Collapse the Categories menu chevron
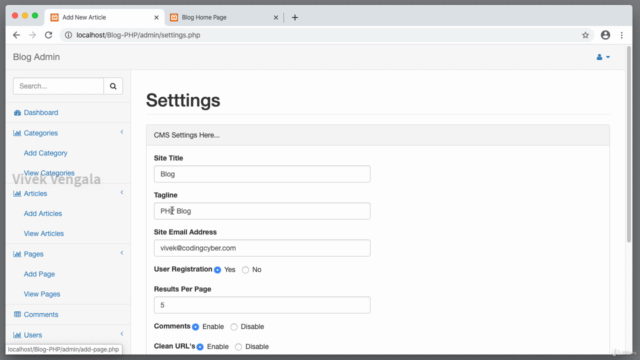The width and height of the screenshot is (640, 360). click(x=122, y=132)
